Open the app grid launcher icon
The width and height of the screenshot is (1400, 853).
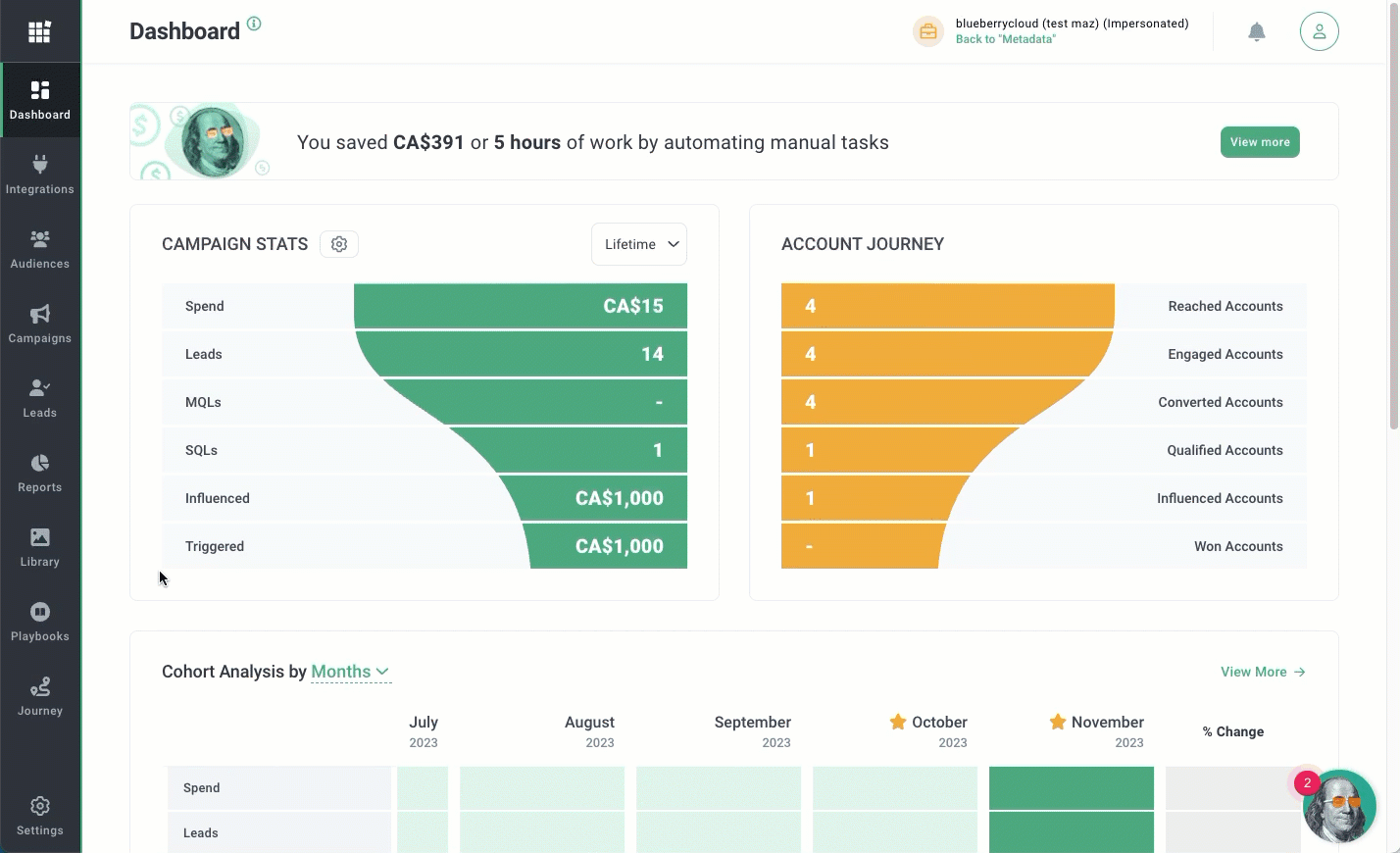point(39,32)
